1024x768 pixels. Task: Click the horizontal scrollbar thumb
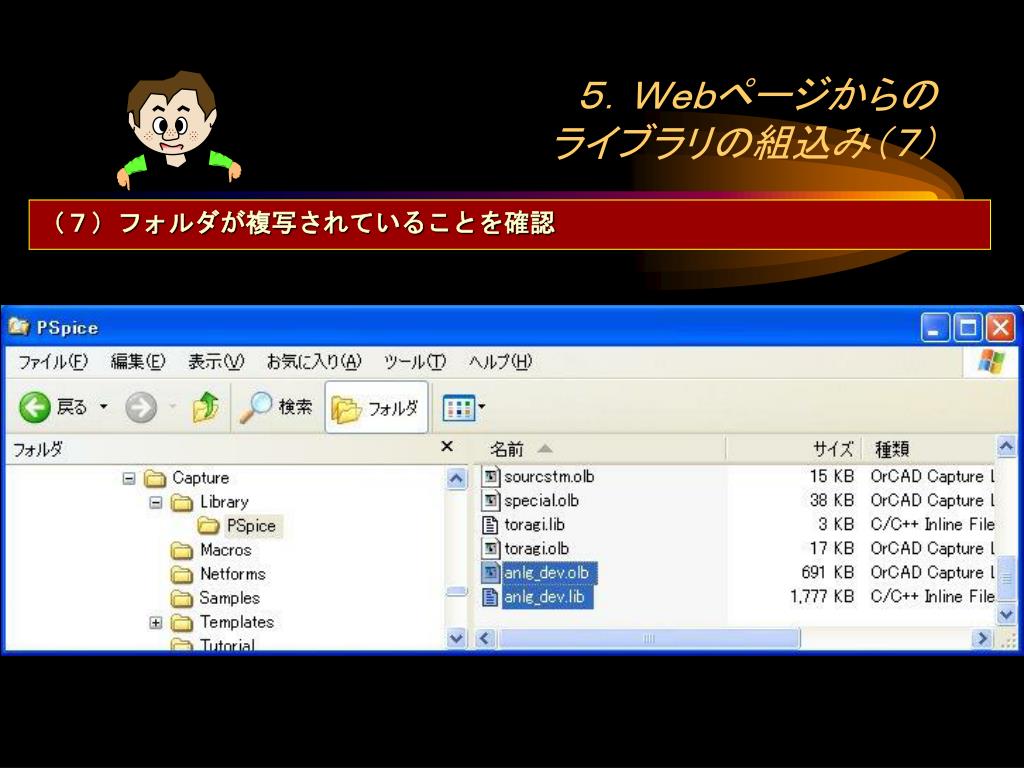pos(648,639)
